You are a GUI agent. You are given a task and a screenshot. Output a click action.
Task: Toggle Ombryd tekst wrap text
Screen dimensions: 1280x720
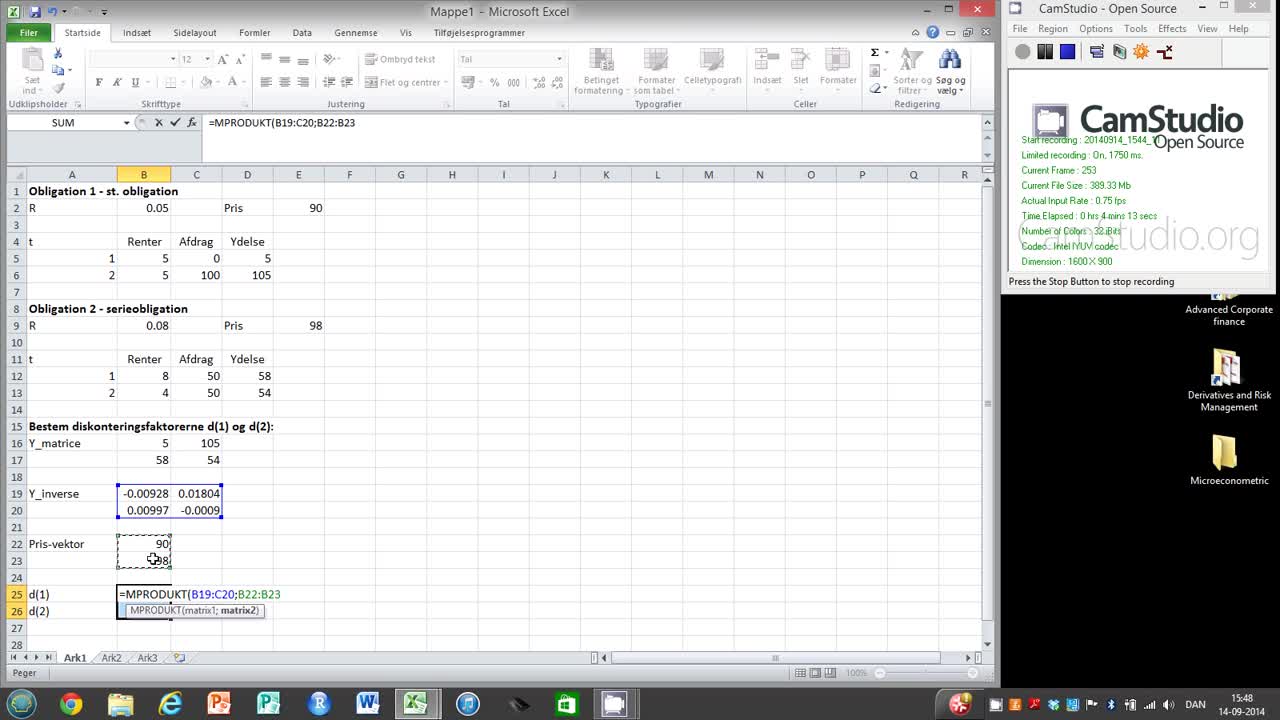point(400,59)
